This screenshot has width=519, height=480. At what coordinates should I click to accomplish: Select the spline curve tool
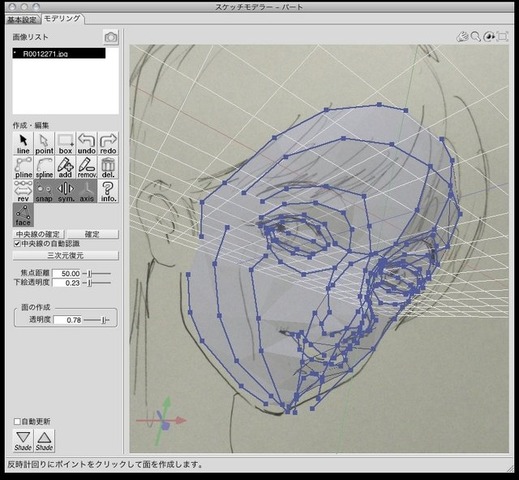click(x=44, y=168)
